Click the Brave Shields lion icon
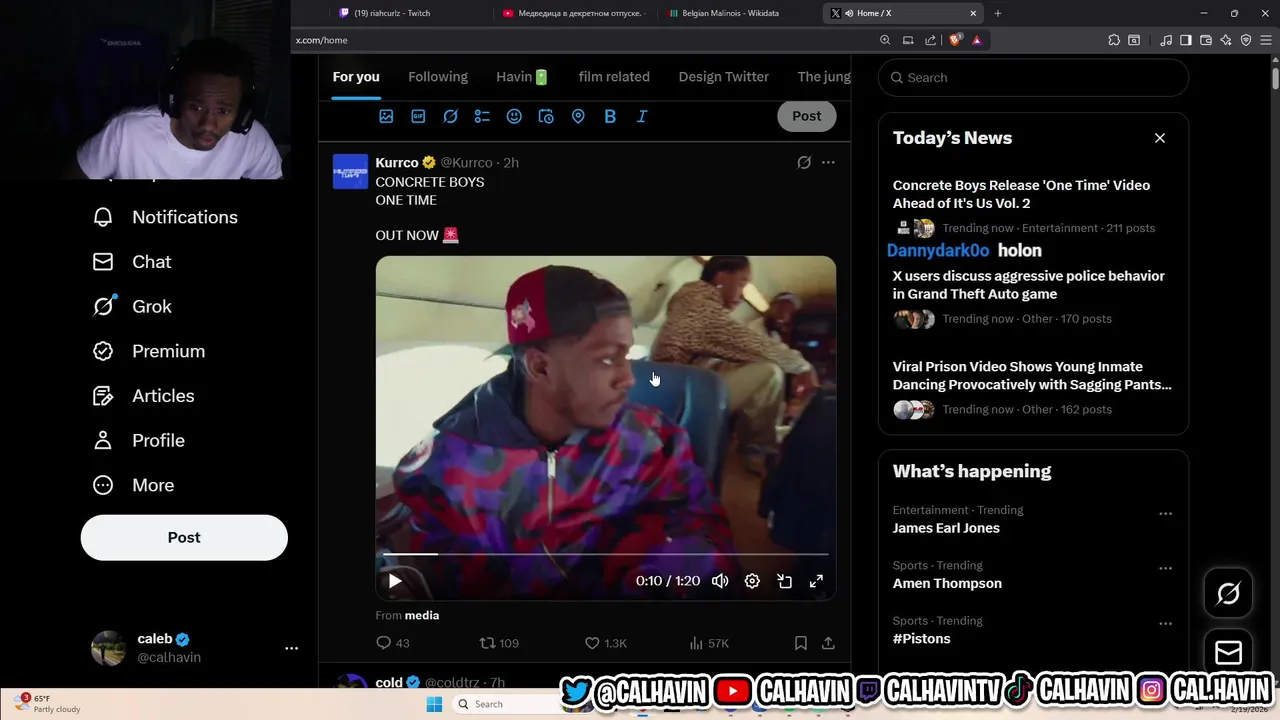This screenshot has width=1280, height=720. [x=956, y=40]
